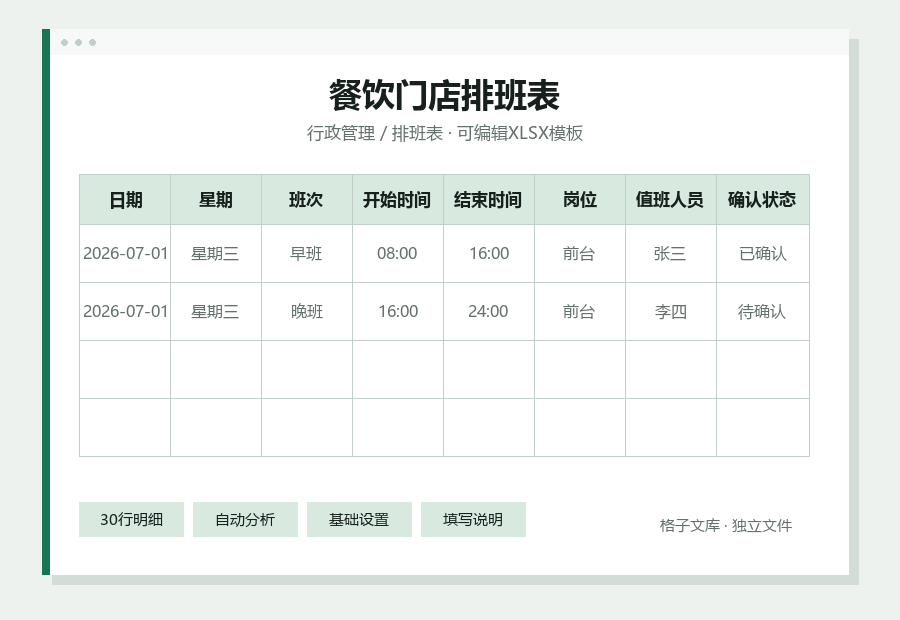Click the 结束时间 column header
The width and height of the screenshot is (900, 620).
489,200
